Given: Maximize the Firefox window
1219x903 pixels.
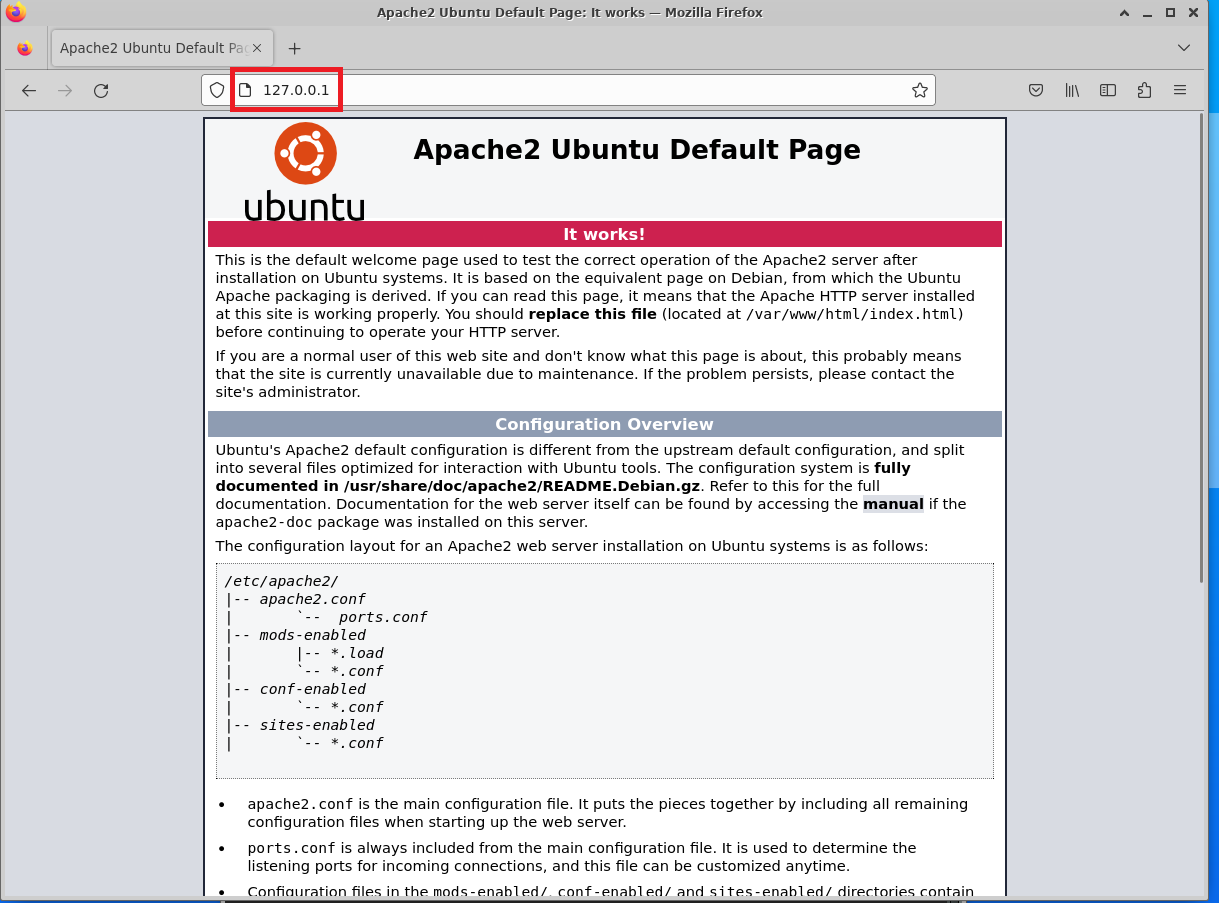Looking at the screenshot, I should click(1170, 12).
